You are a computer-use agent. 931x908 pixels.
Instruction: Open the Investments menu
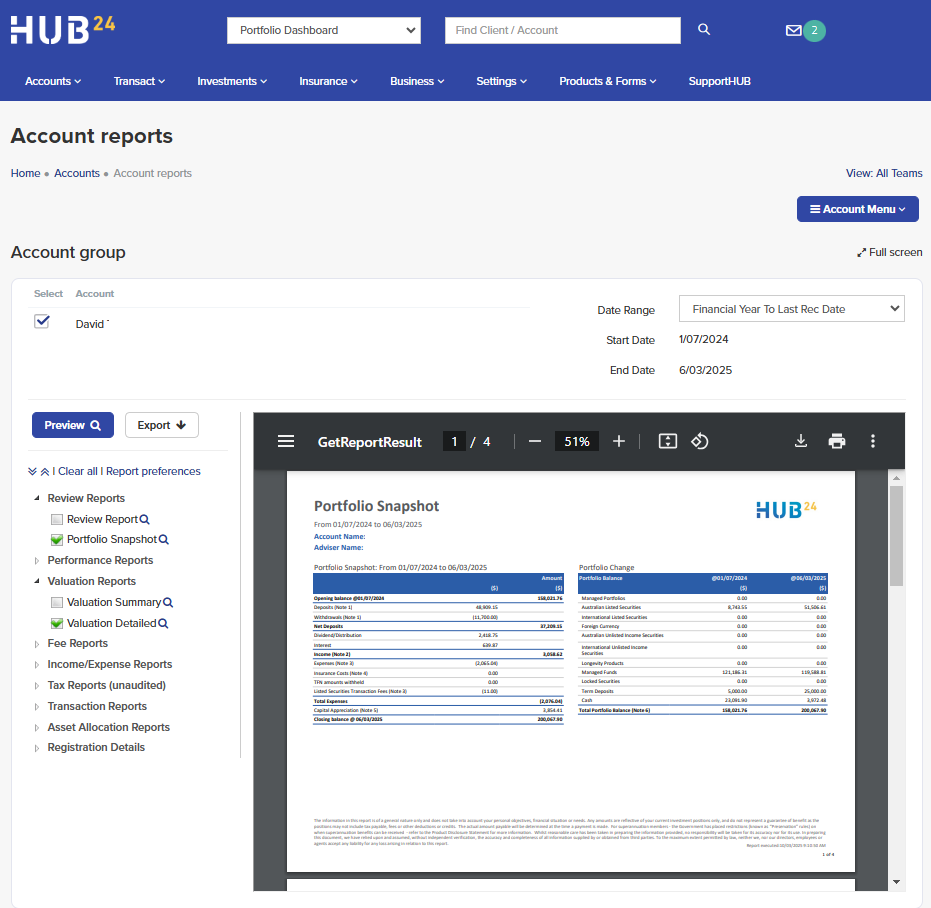[232, 81]
